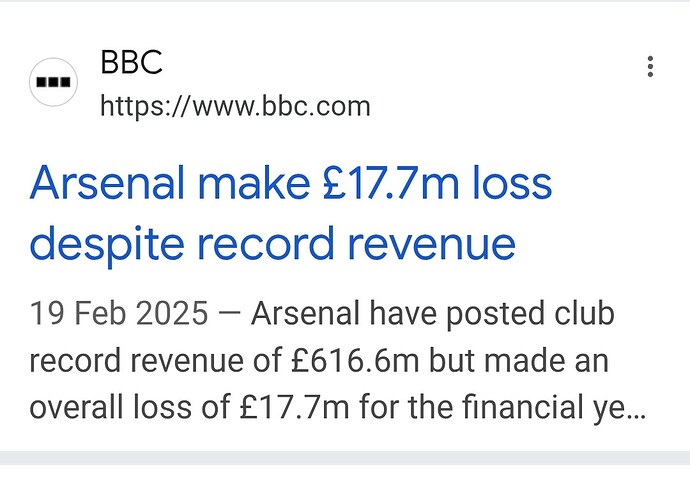Click the word 'record' in blue headline
The image size is (690, 488).
[265, 245]
